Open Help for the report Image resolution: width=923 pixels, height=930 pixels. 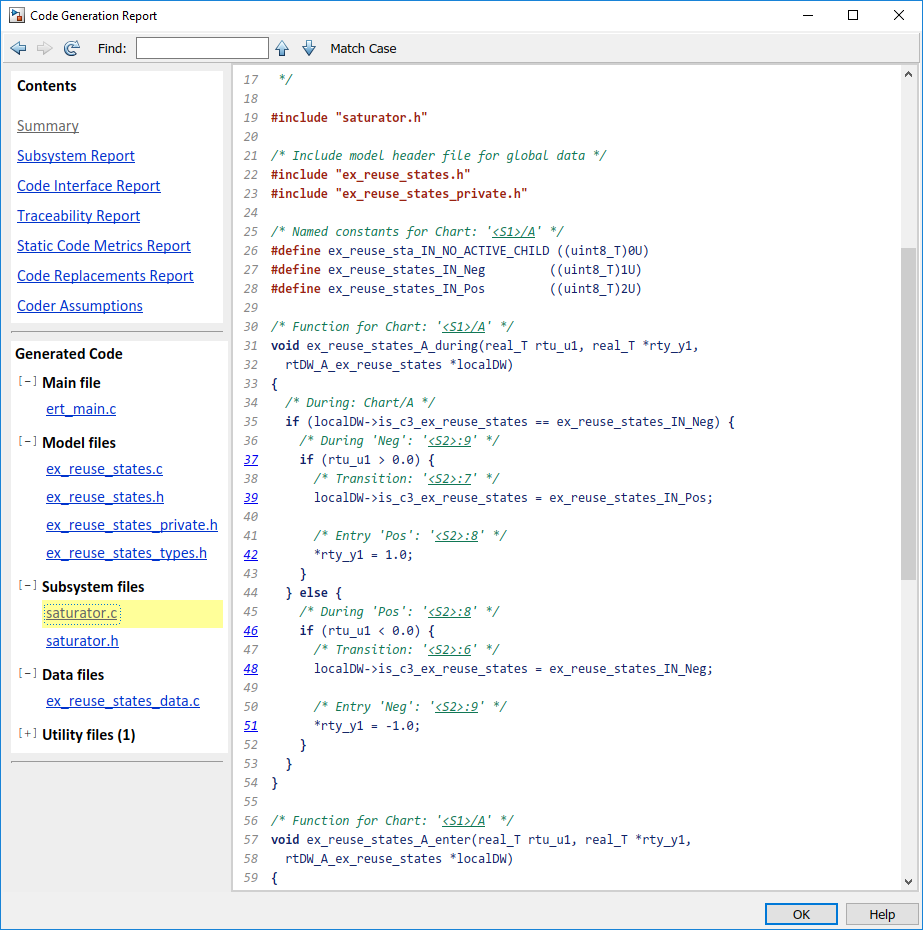coord(881,913)
